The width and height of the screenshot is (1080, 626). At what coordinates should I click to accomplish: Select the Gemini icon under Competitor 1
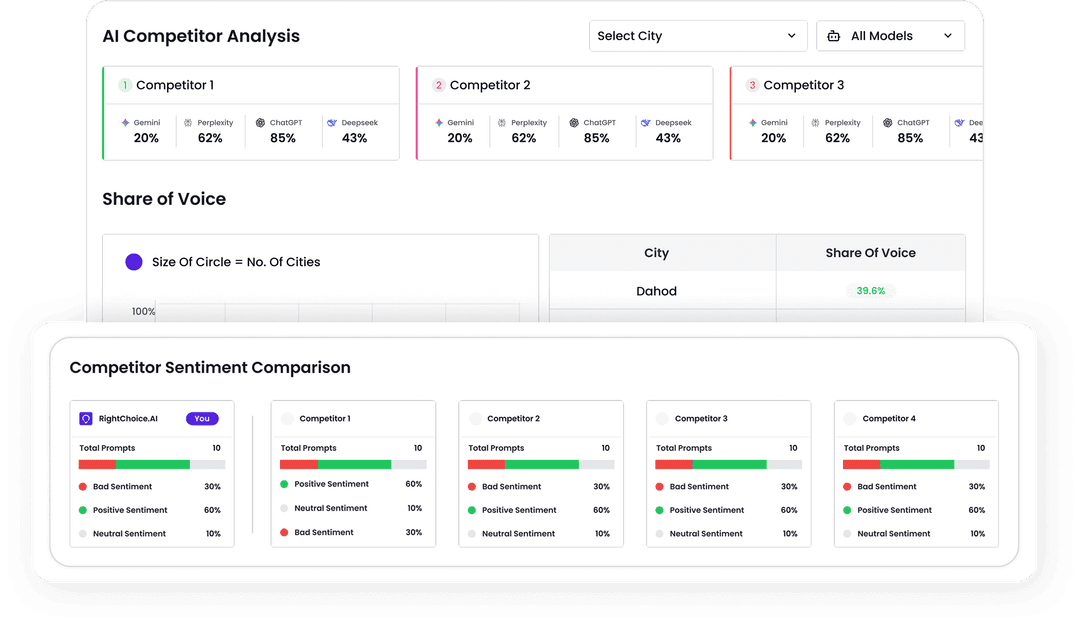[x=127, y=122]
